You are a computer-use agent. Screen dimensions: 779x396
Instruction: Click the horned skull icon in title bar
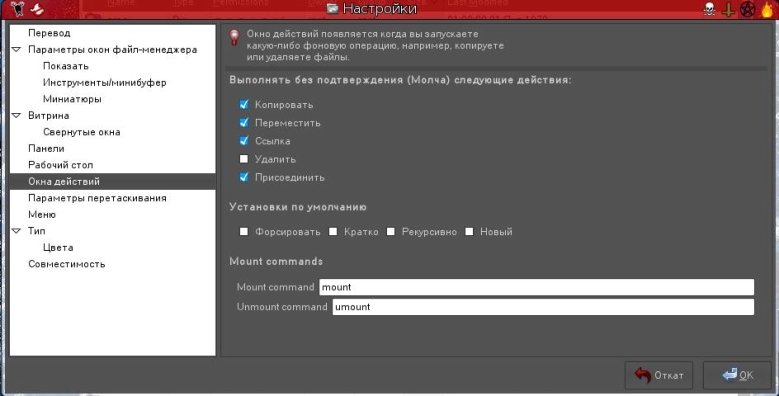(x=17, y=8)
